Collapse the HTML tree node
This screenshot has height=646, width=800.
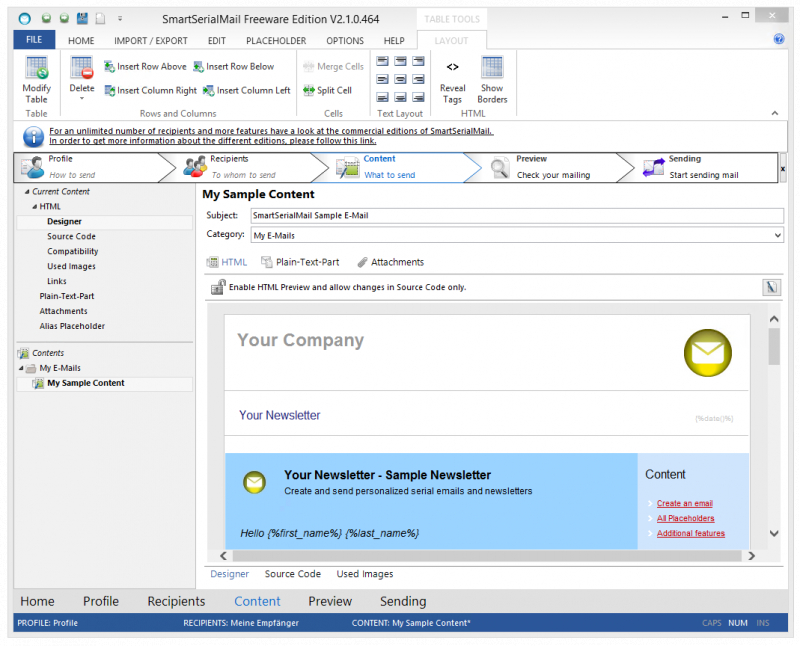click(35, 207)
